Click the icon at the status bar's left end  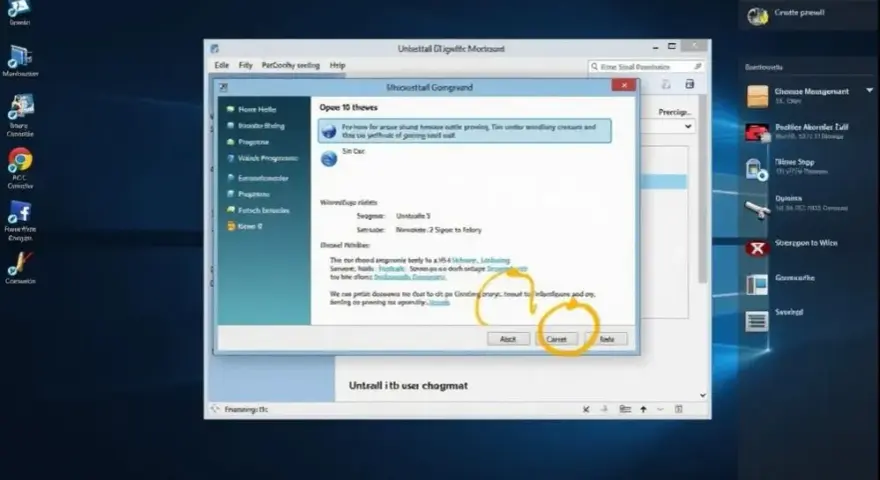point(214,409)
